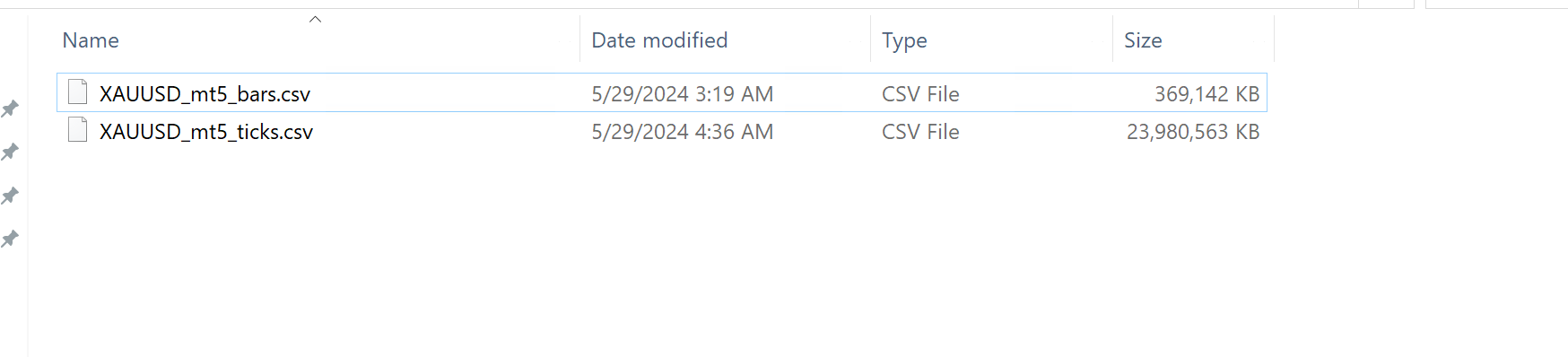
Task: Sort files by the Size column header
Action: pyautogui.click(x=1143, y=40)
